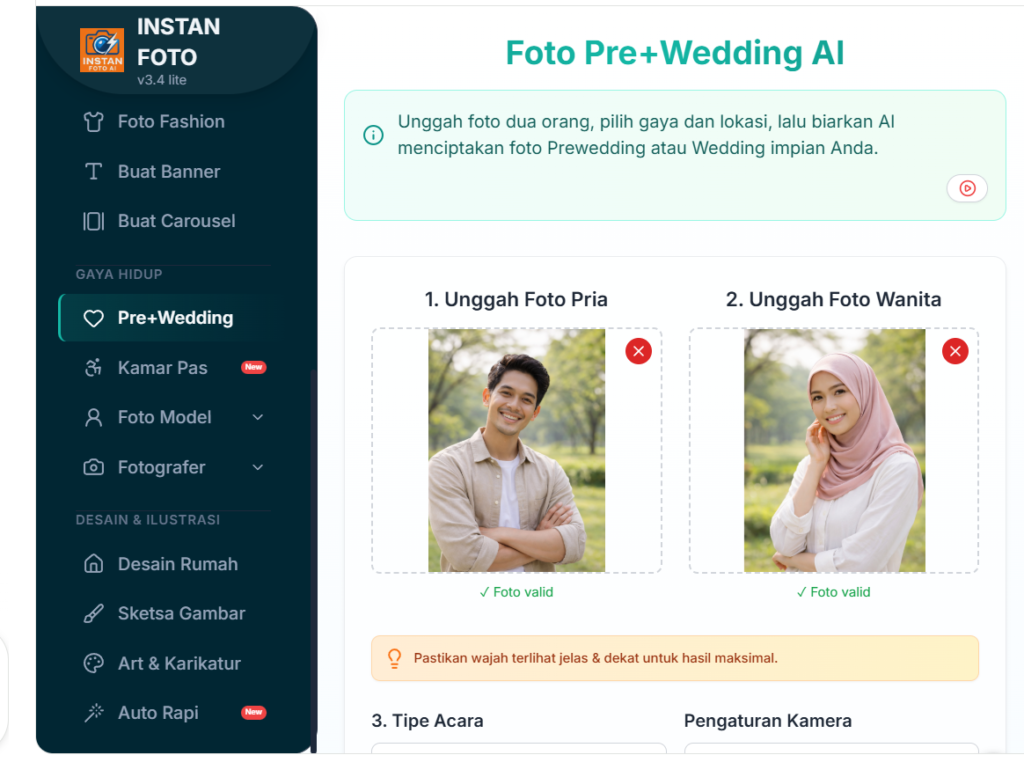Click the Auto Rapi magic wand icon
The width and height of the screenshot is (1024, 777).
[94, 713]
